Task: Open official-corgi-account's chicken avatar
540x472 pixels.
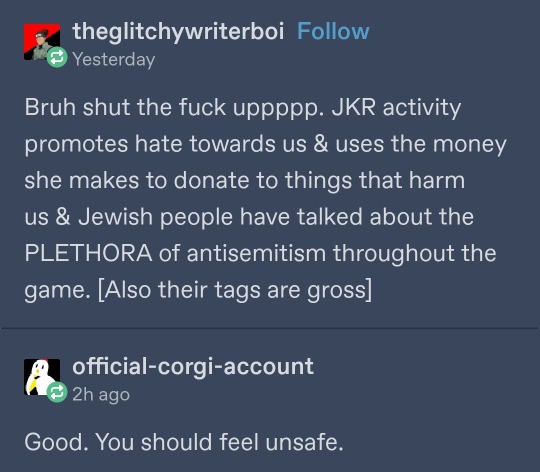Action: click(42, 377)
